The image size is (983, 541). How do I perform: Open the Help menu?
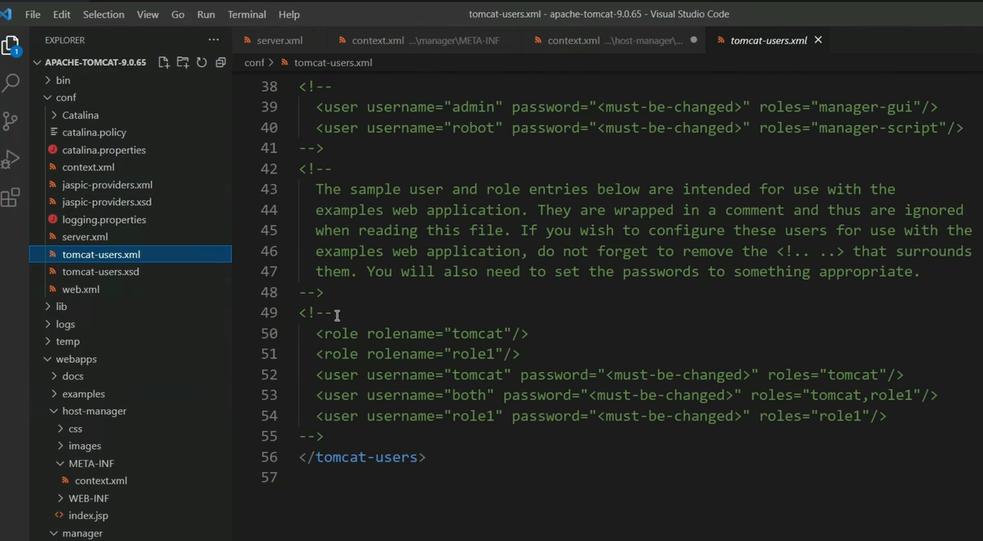(289, 14)
